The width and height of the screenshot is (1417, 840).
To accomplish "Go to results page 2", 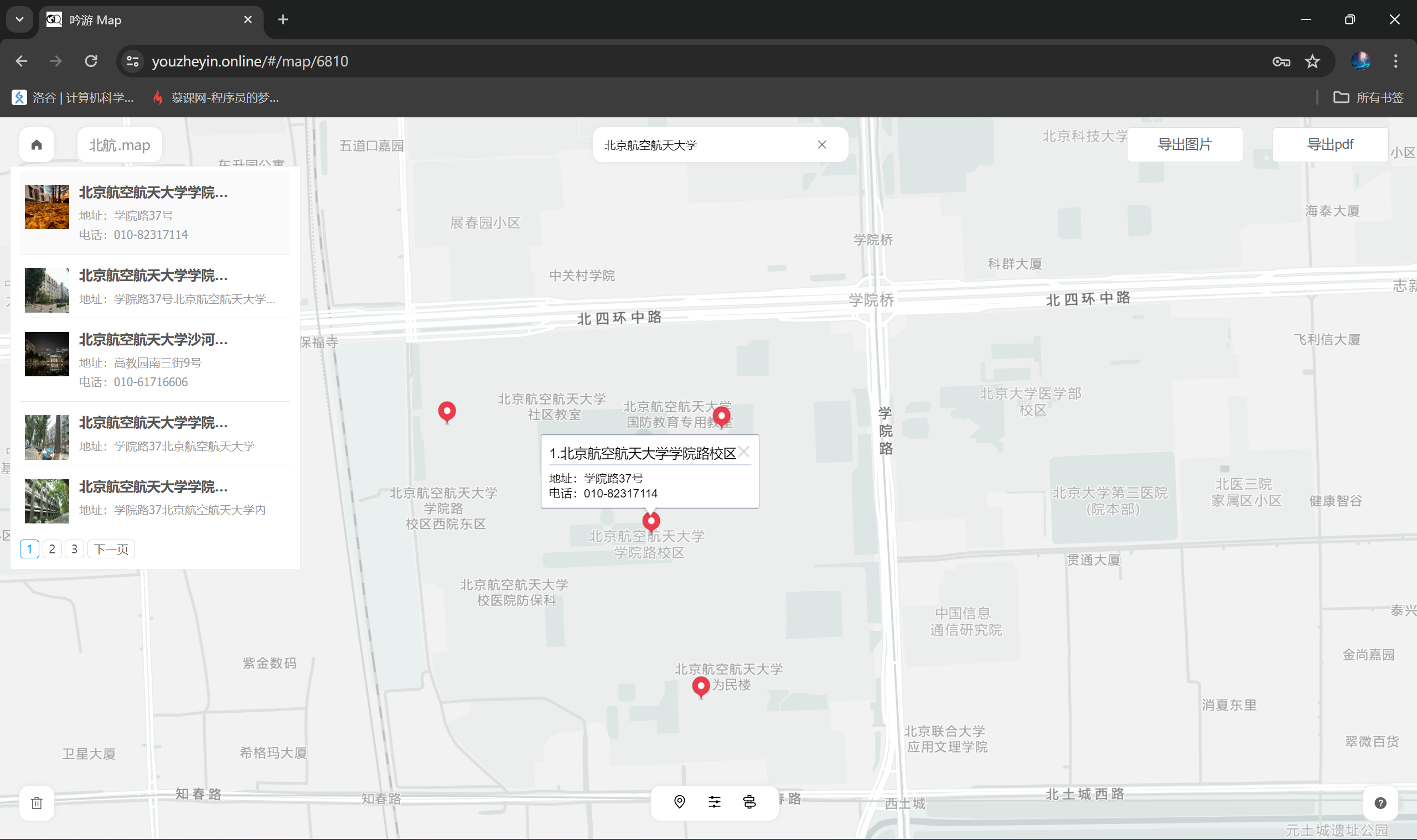I will [x=52, y=549].
